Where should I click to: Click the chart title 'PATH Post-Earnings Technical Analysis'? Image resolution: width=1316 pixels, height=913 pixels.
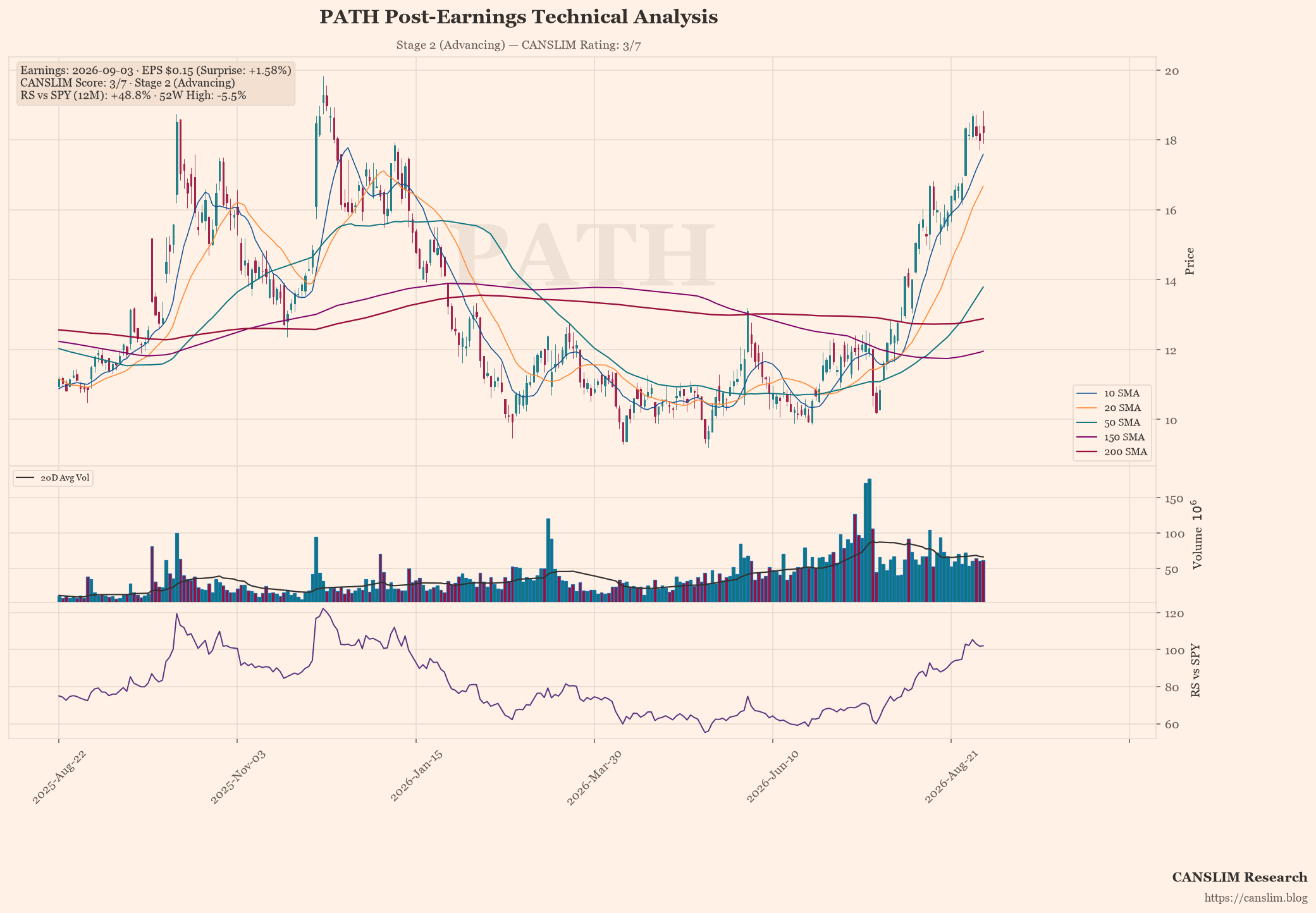click(x=519, y=17)
